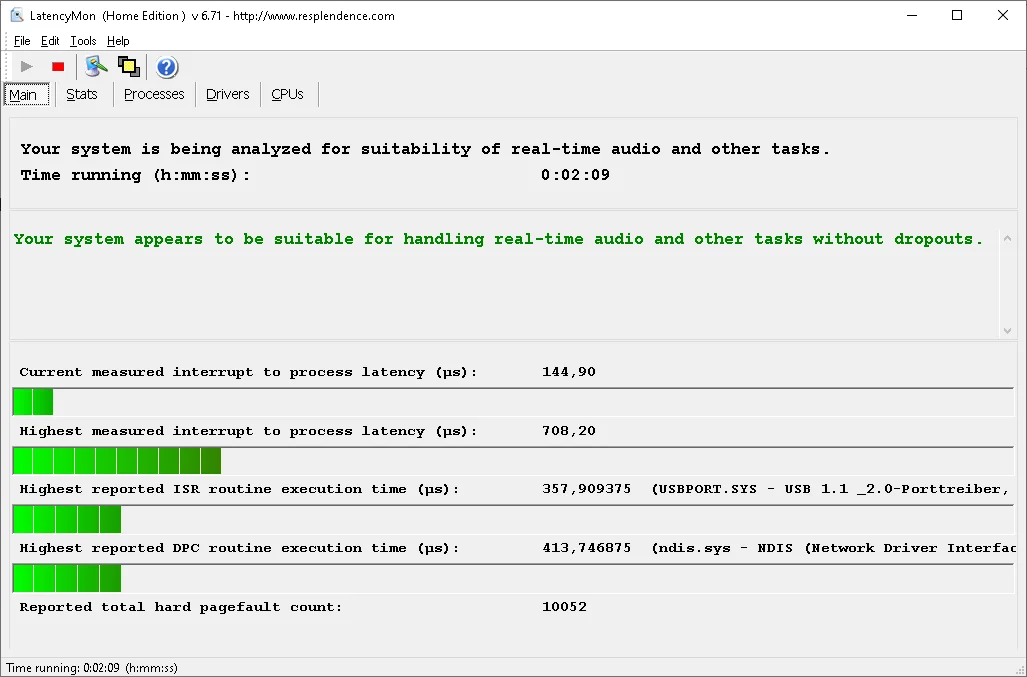Click the message panel scroll down arrow

click(1006, 330)
